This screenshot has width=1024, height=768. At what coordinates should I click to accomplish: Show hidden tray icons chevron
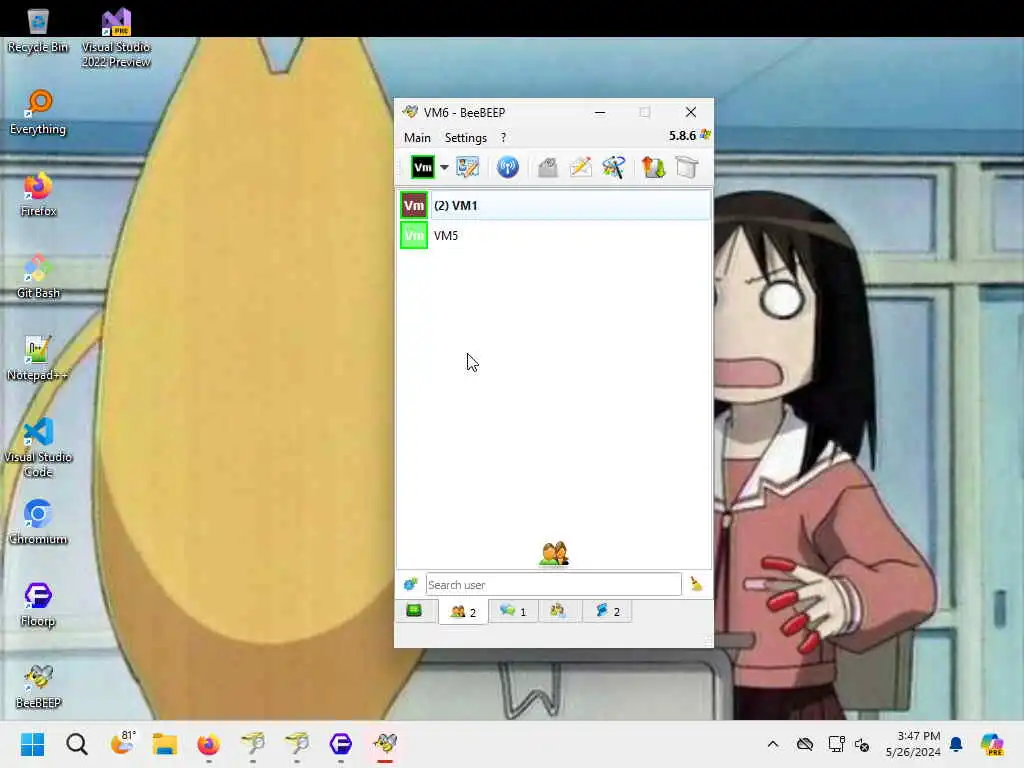point(773,744)
